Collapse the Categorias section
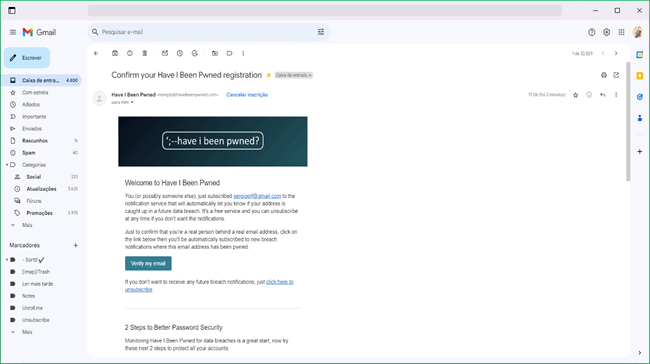This screenshot has height=364, width=650. tap(7, 165)
